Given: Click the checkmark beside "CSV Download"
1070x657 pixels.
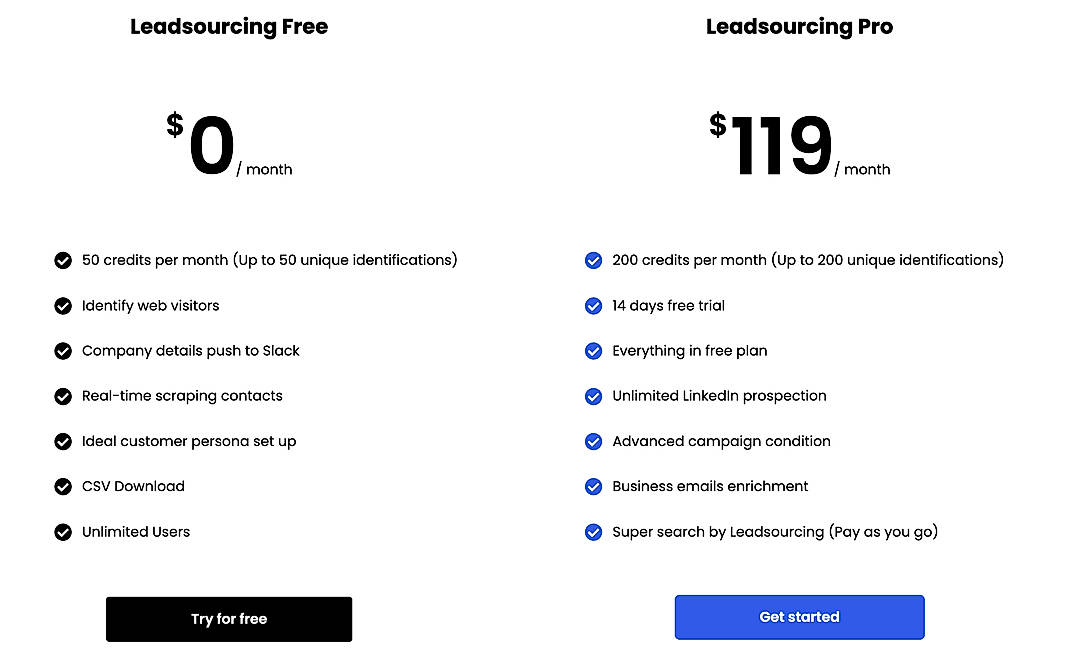Looking at the screenshot, I should point(63,486).
